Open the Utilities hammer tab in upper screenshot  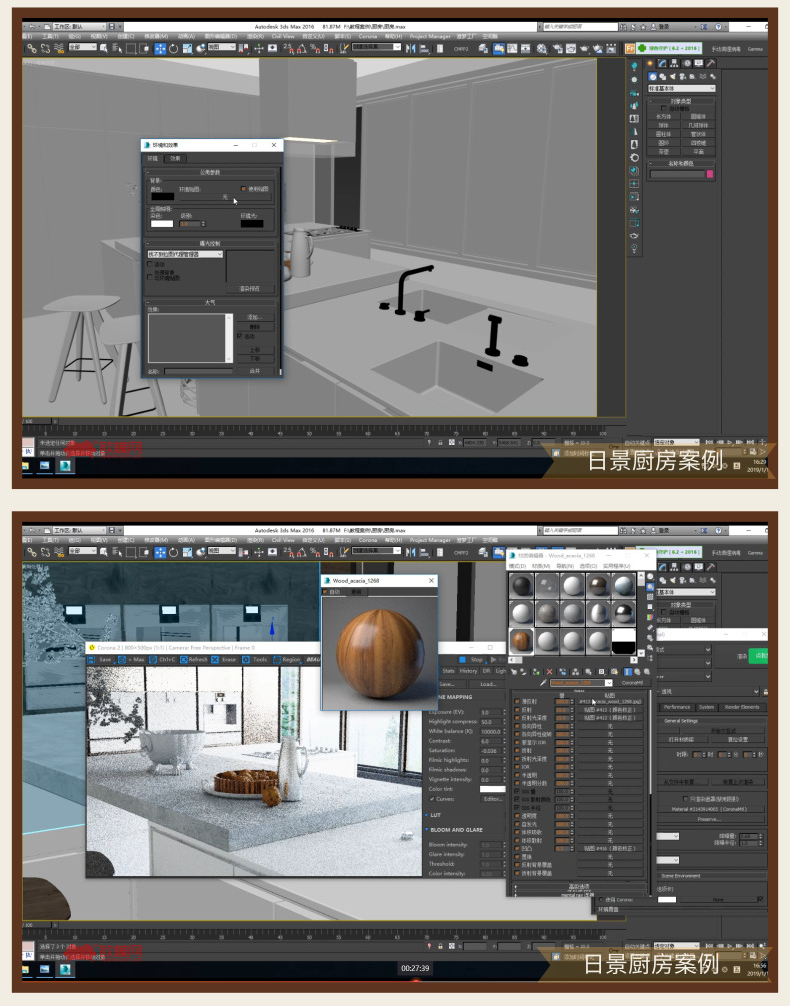(710, 64)
